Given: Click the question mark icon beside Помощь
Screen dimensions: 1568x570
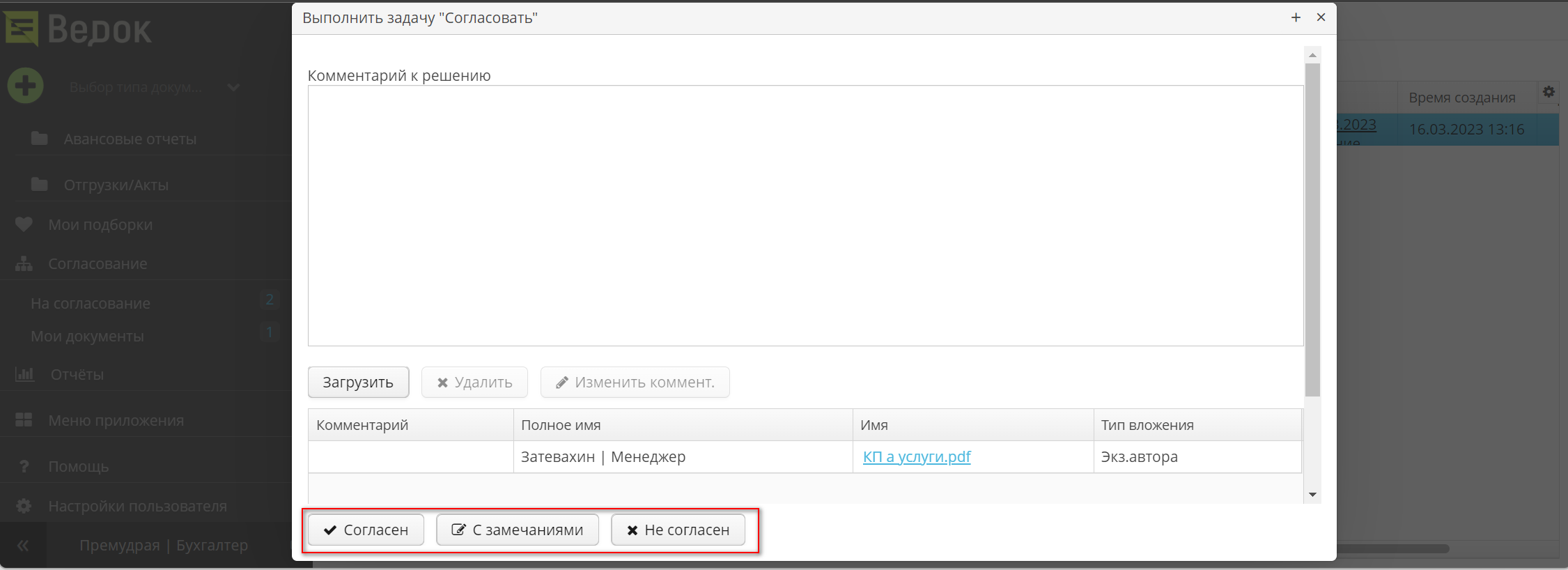Looking at the screenshot, I should click(24, 466).
